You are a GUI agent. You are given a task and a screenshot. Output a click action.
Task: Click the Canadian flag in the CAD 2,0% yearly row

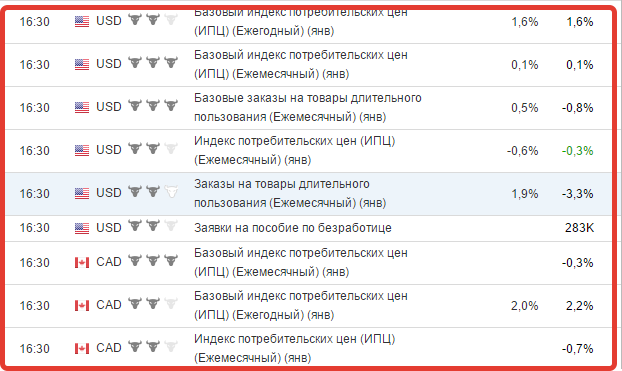82,306
